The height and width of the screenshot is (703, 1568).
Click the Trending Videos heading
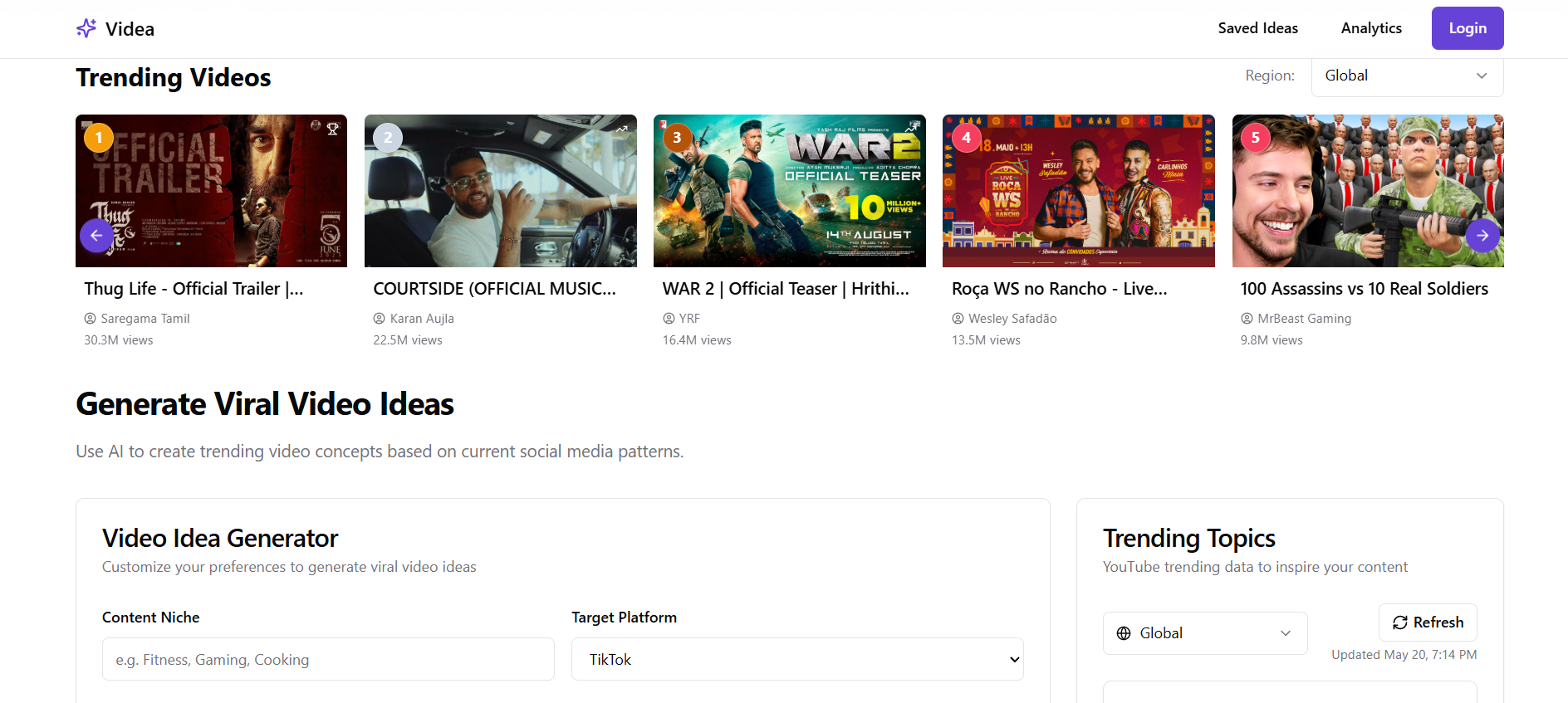(x=174, y=77)
